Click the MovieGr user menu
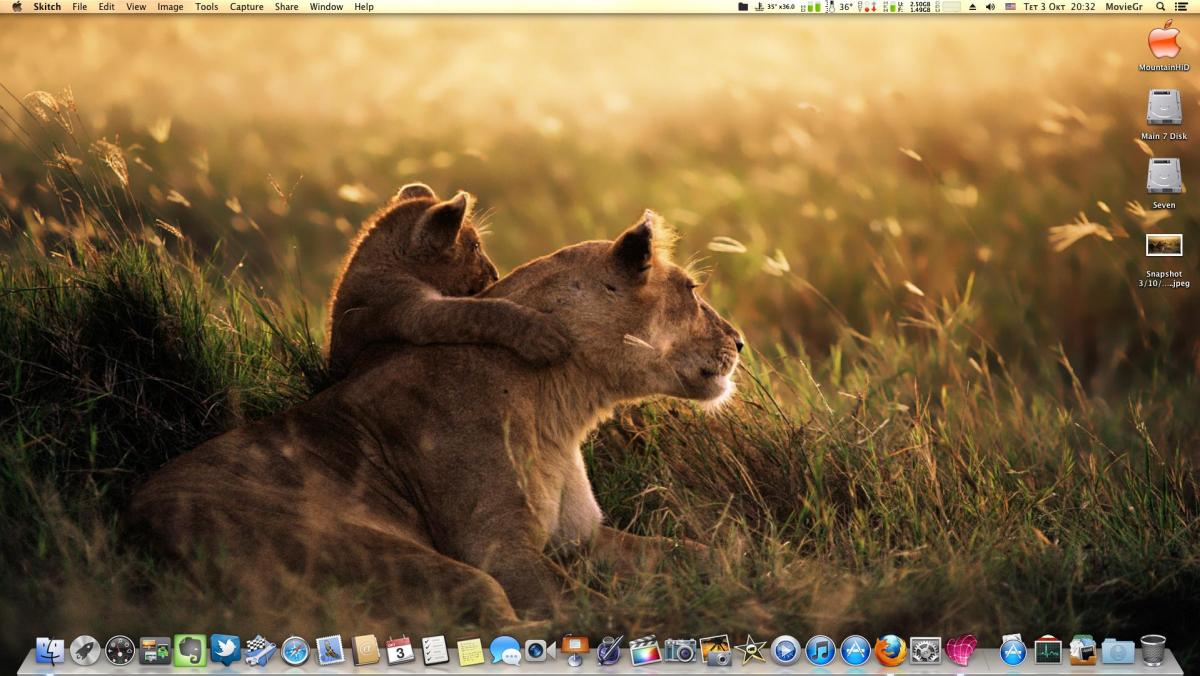This screenshot has width=1200, height=676. [1124, 6]
